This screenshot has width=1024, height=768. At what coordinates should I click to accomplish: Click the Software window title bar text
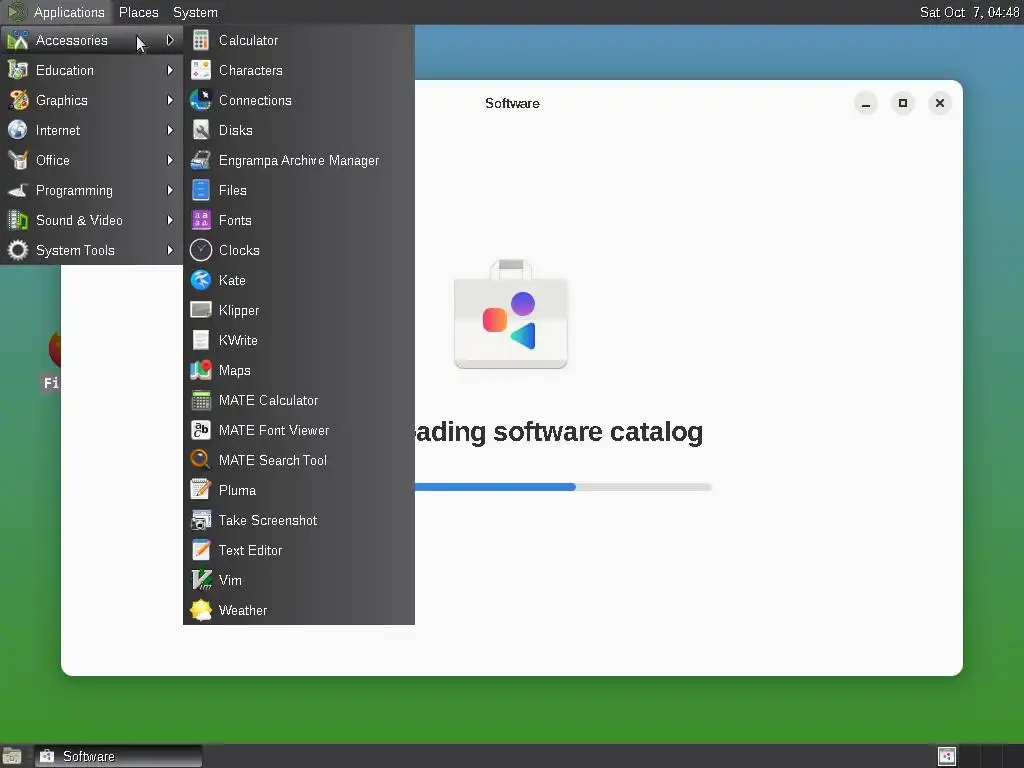point(512,103)
